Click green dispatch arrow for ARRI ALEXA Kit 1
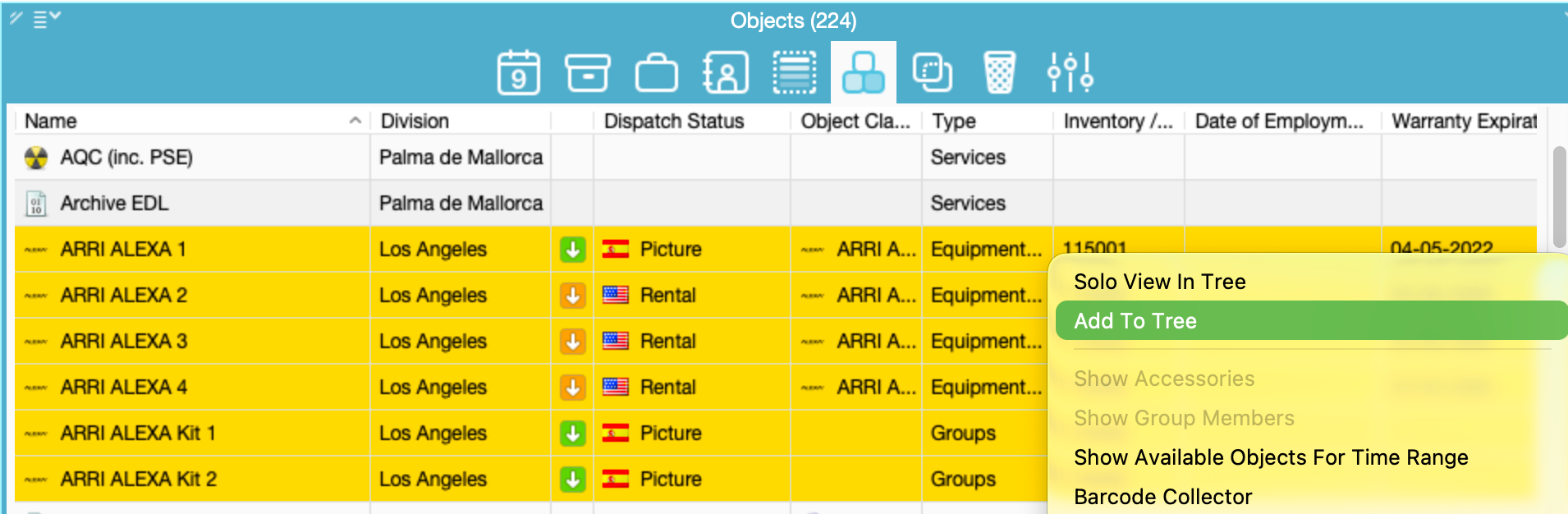The width and height of the screenshot is (1568, 514). [573, 433]
